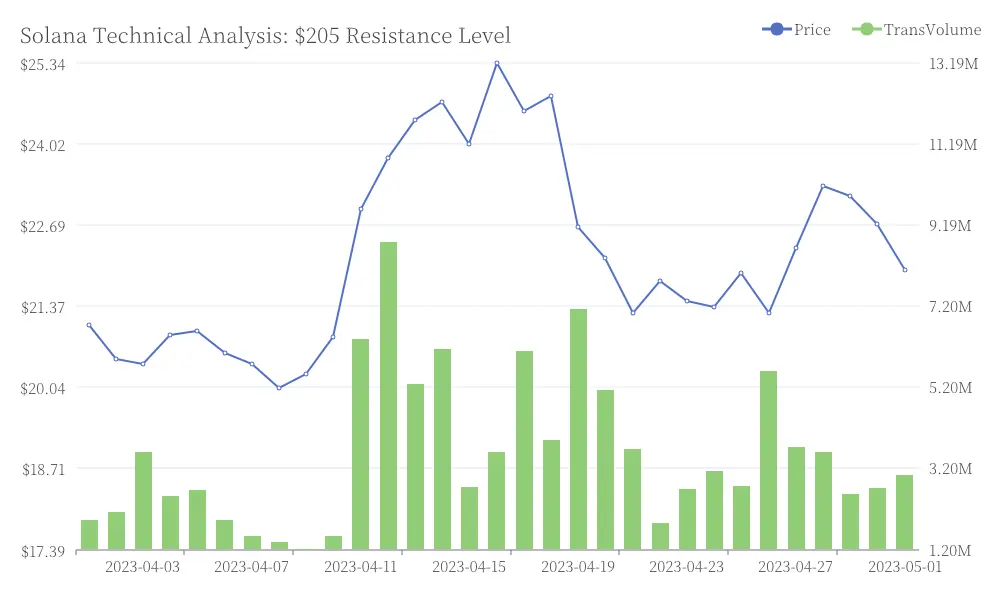The width and height of the screenshot is (1000, 600).
Task: Select the volume bar above 2023-04-03
Action: [x=143, y=501]
